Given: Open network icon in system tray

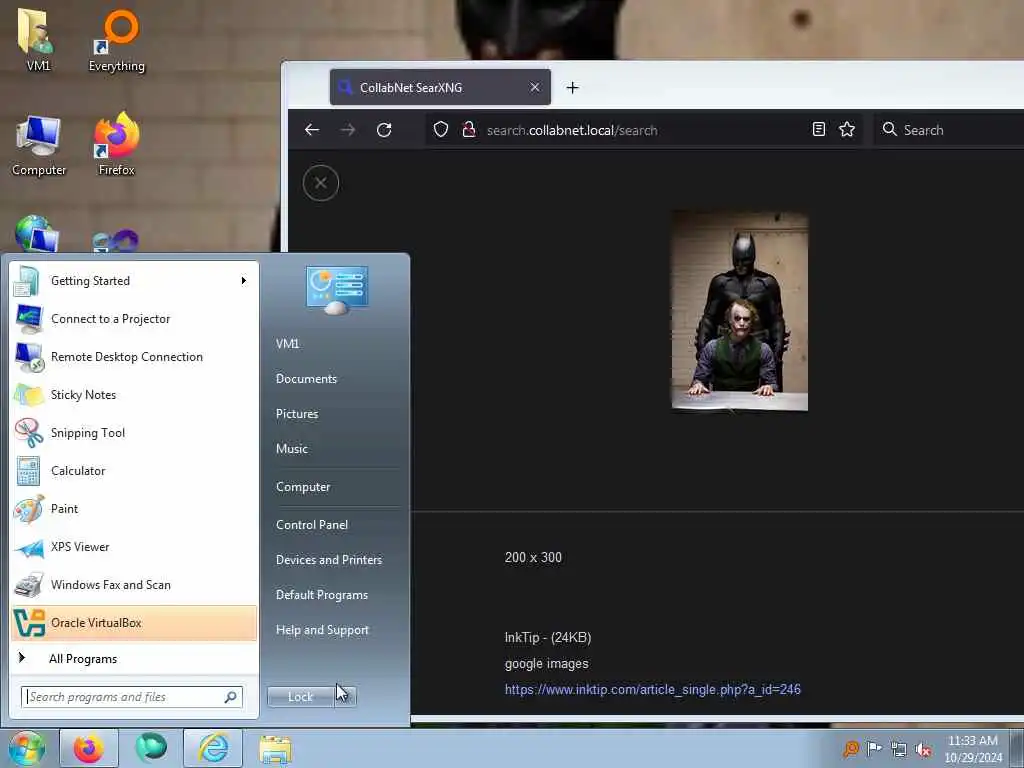Looking at the screenshot, I should click(899, 749).
